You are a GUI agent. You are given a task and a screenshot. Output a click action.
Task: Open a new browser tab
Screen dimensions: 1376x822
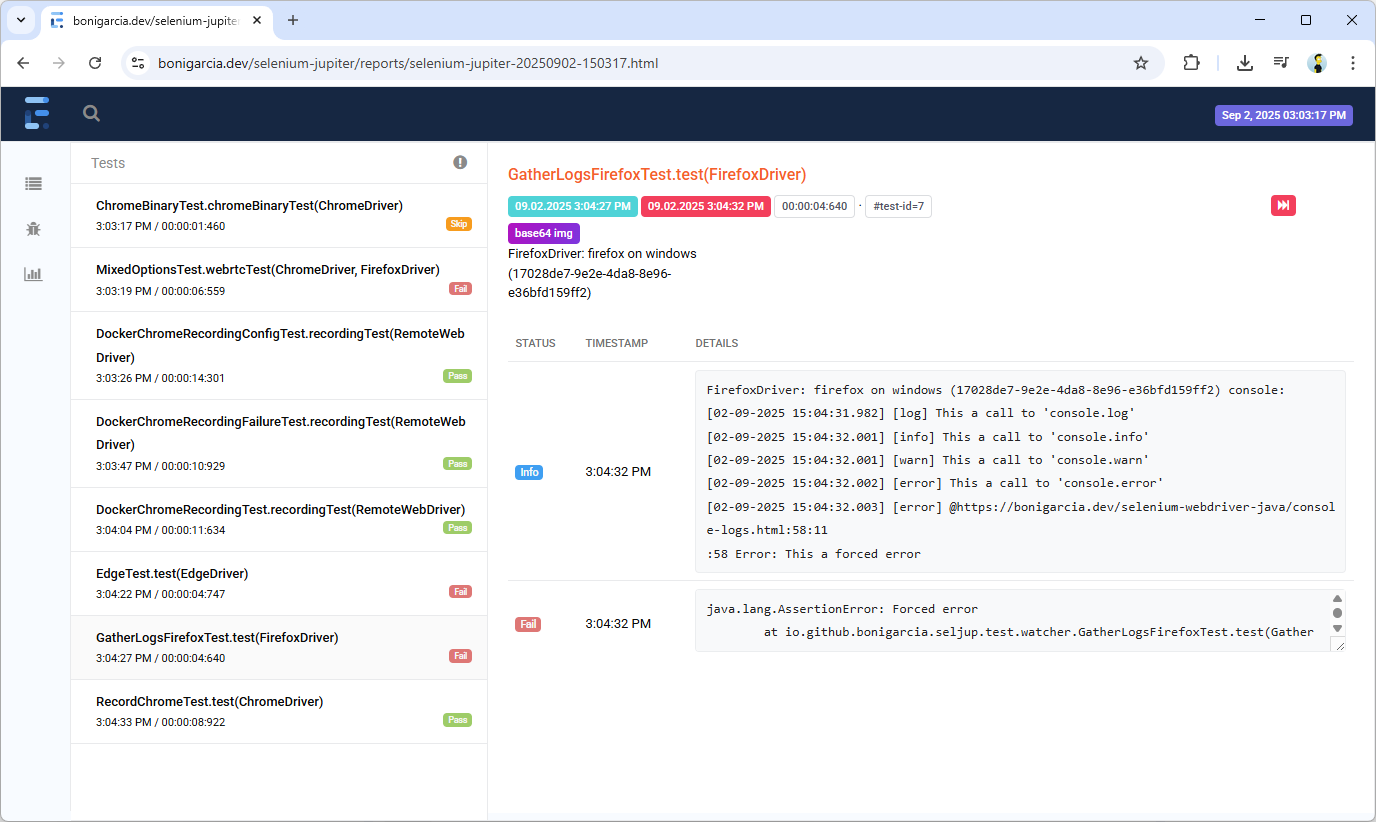click(293, 20)
